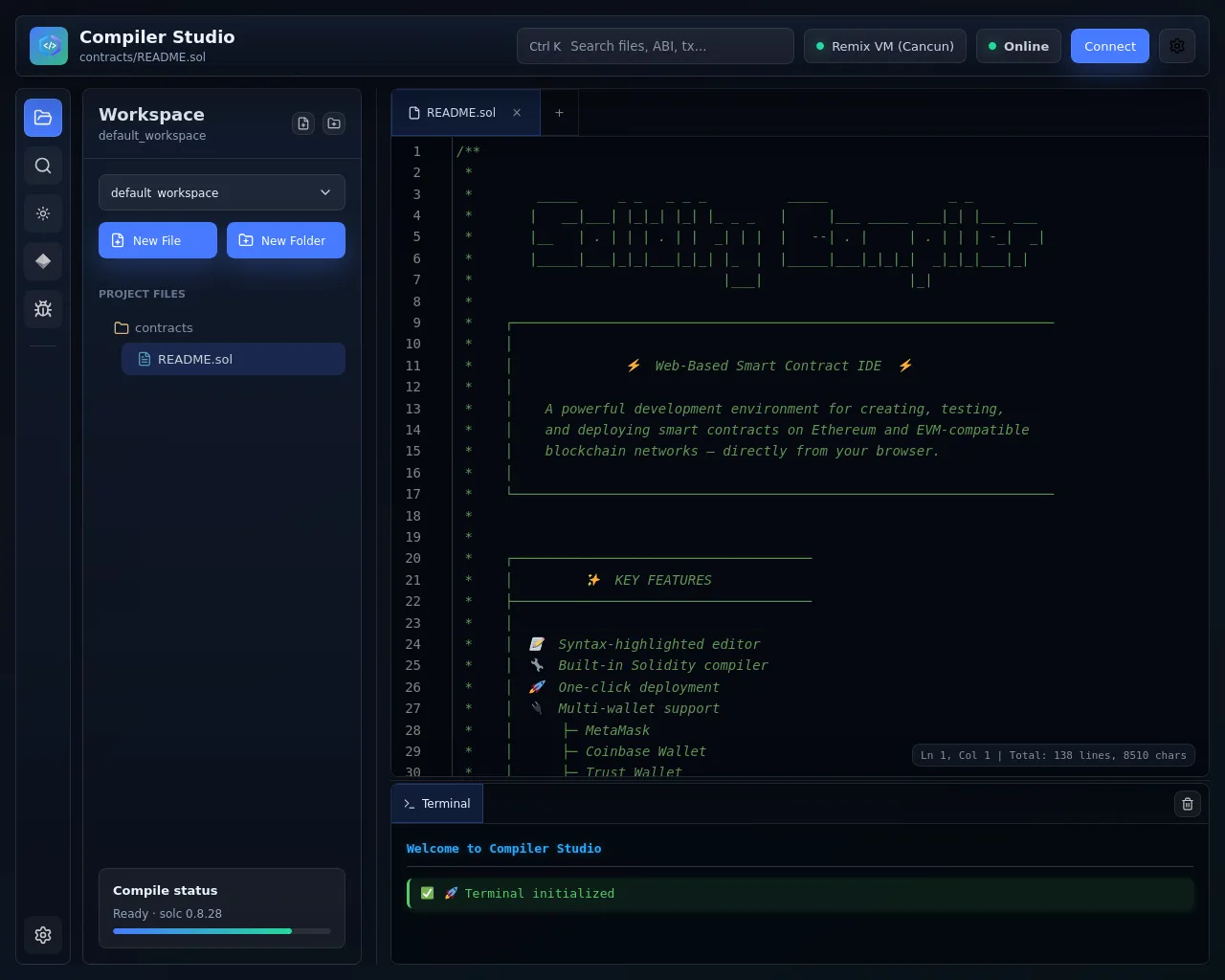Click line number 11 in gutter
This screenshot has height=980, width=1225.
coord(412,366)
